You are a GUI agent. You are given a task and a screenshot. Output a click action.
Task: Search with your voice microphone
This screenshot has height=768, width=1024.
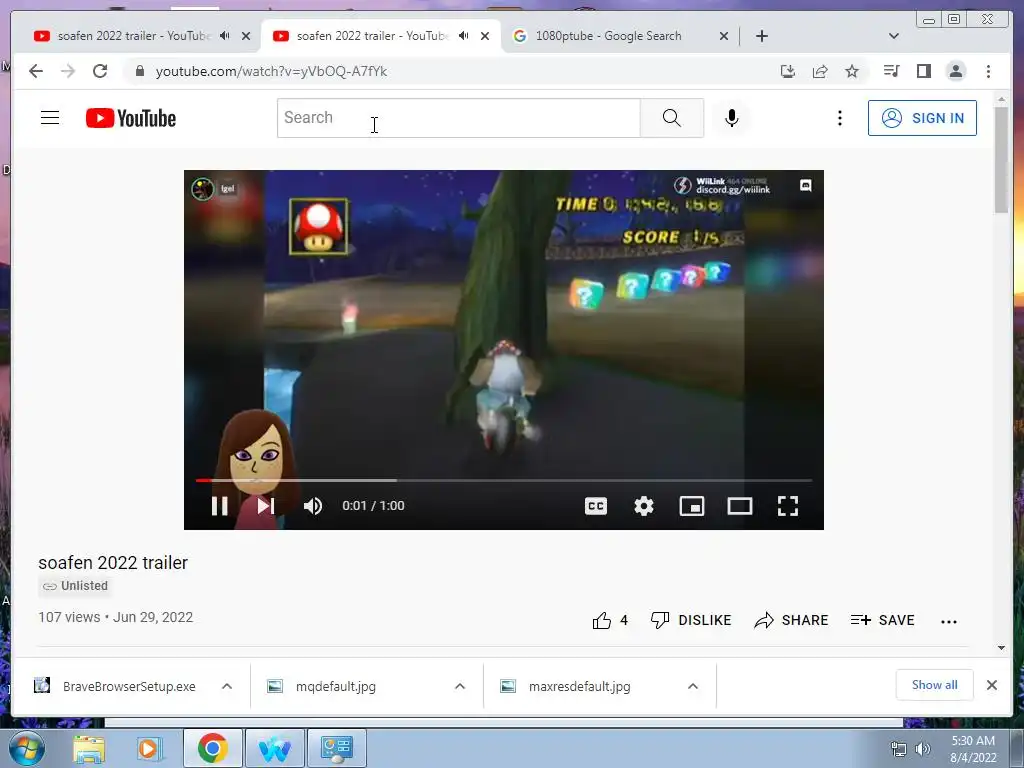point(731,118)
